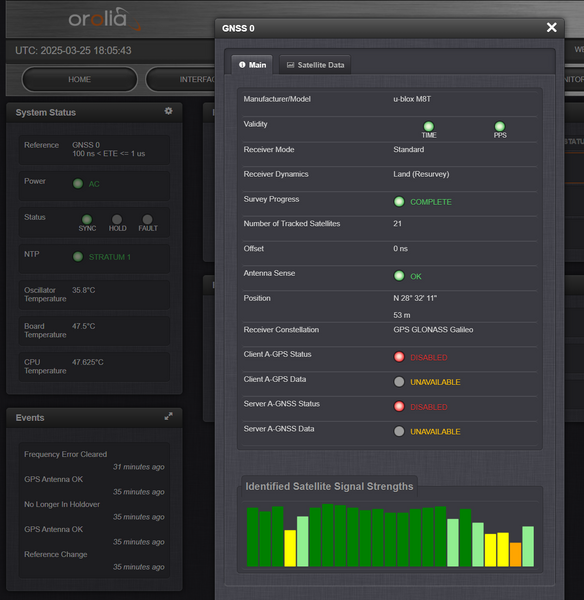Close the GNSS 0 dialog

tap(551, 28)
